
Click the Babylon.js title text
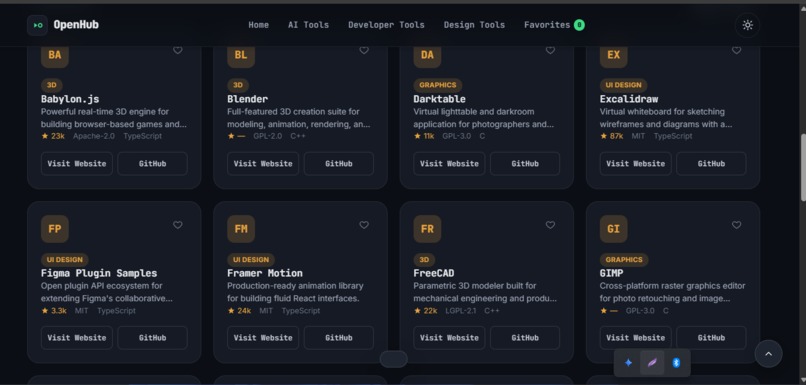(70, 99)
